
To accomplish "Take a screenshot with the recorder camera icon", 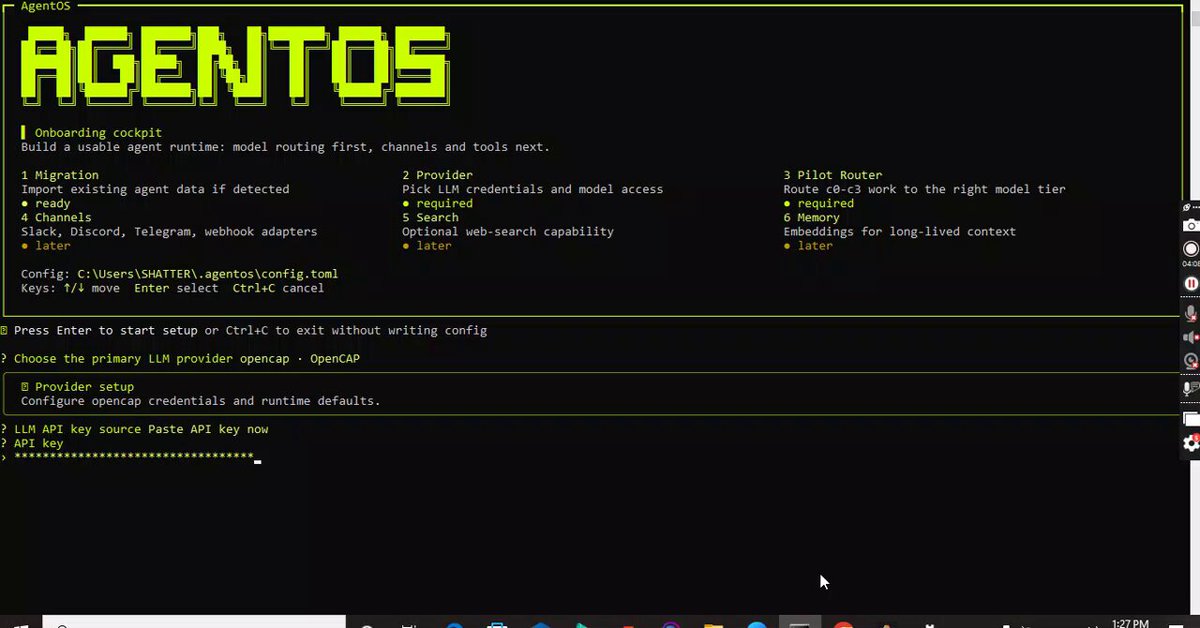I will pyautogui.click(x=1191, y=225).
